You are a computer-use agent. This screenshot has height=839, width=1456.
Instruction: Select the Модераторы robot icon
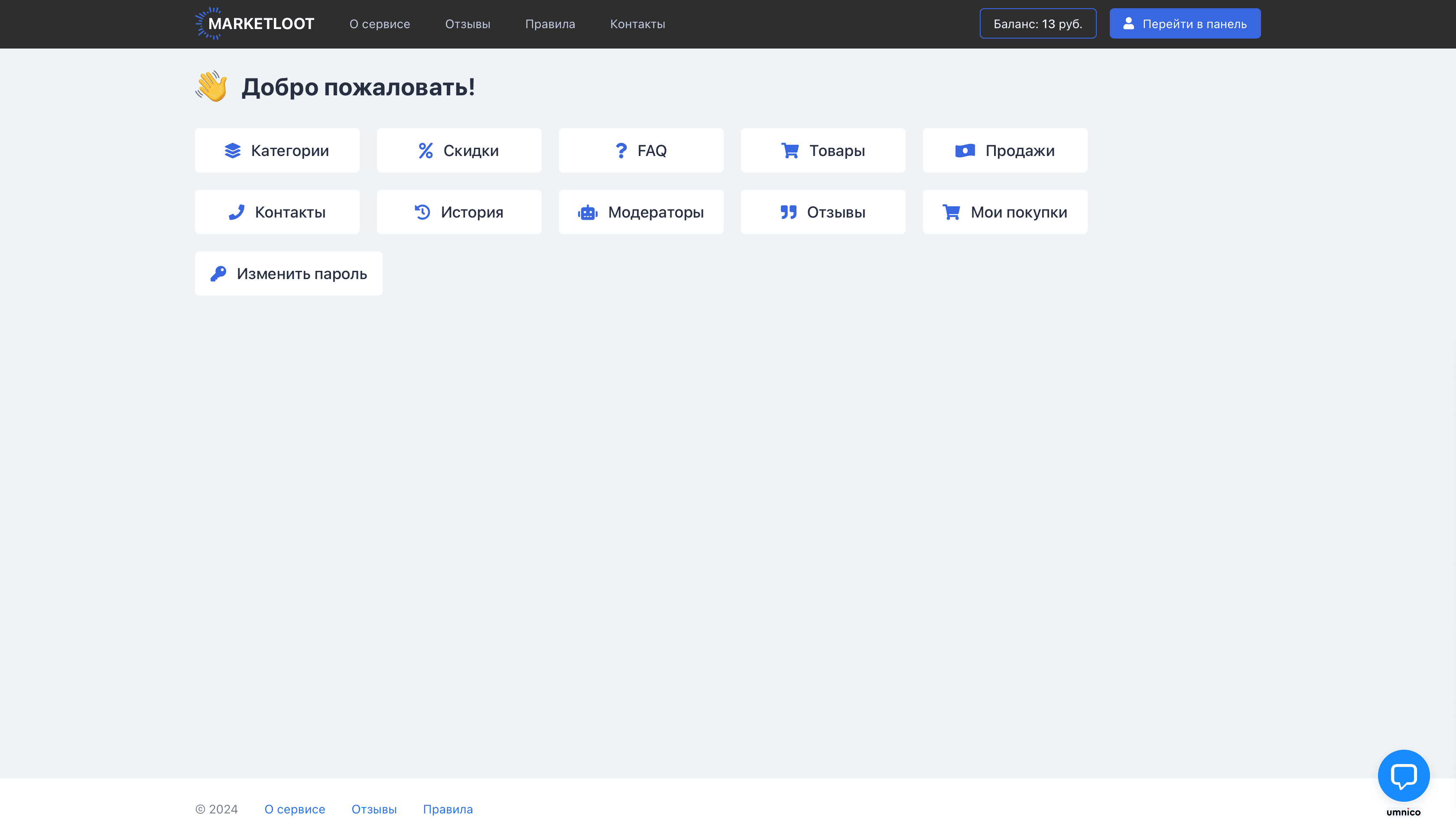tap(587, 213)
